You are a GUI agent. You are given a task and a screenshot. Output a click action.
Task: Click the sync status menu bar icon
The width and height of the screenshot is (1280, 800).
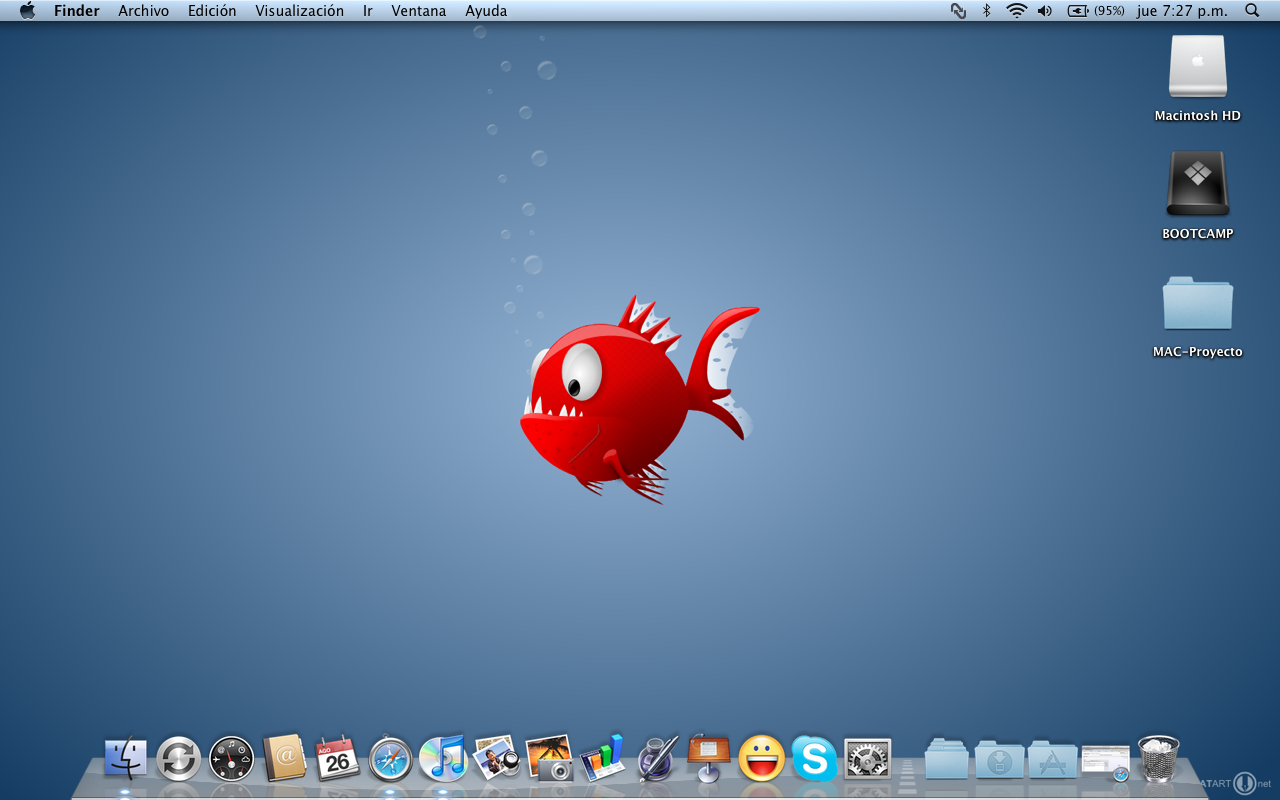click(x=958, y=11)
